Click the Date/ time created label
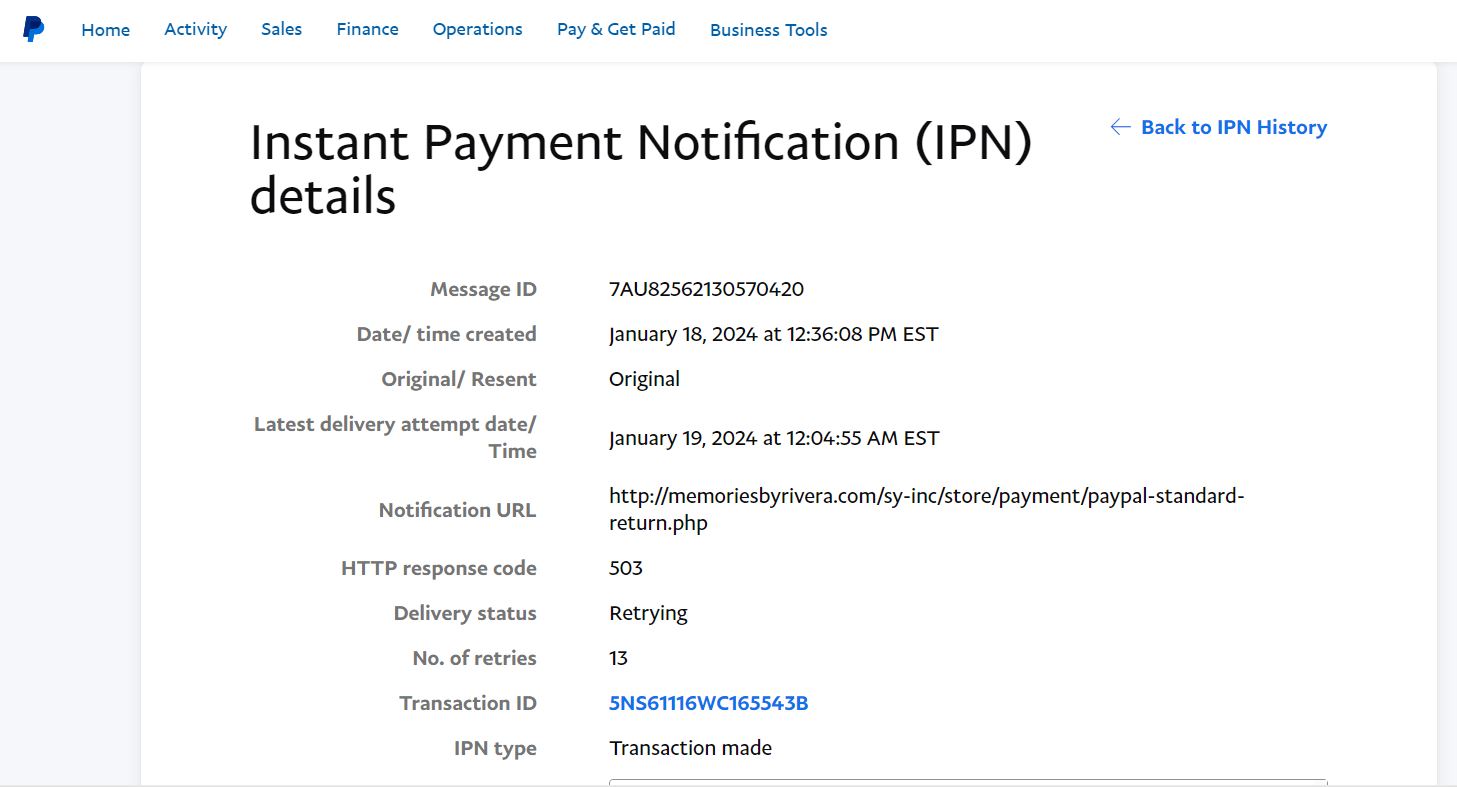Image resolution: width=1457 pixels, height=787 pixels. coord(447,334)
